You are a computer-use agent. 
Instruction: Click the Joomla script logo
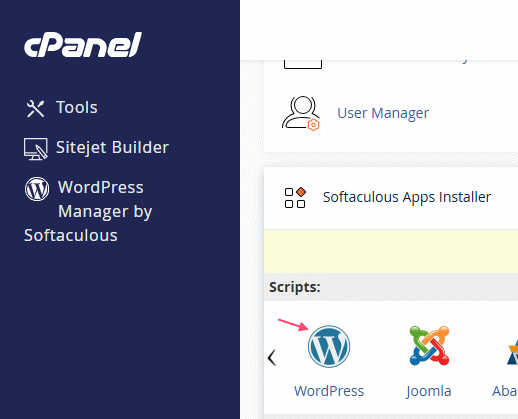coord(429,346)
